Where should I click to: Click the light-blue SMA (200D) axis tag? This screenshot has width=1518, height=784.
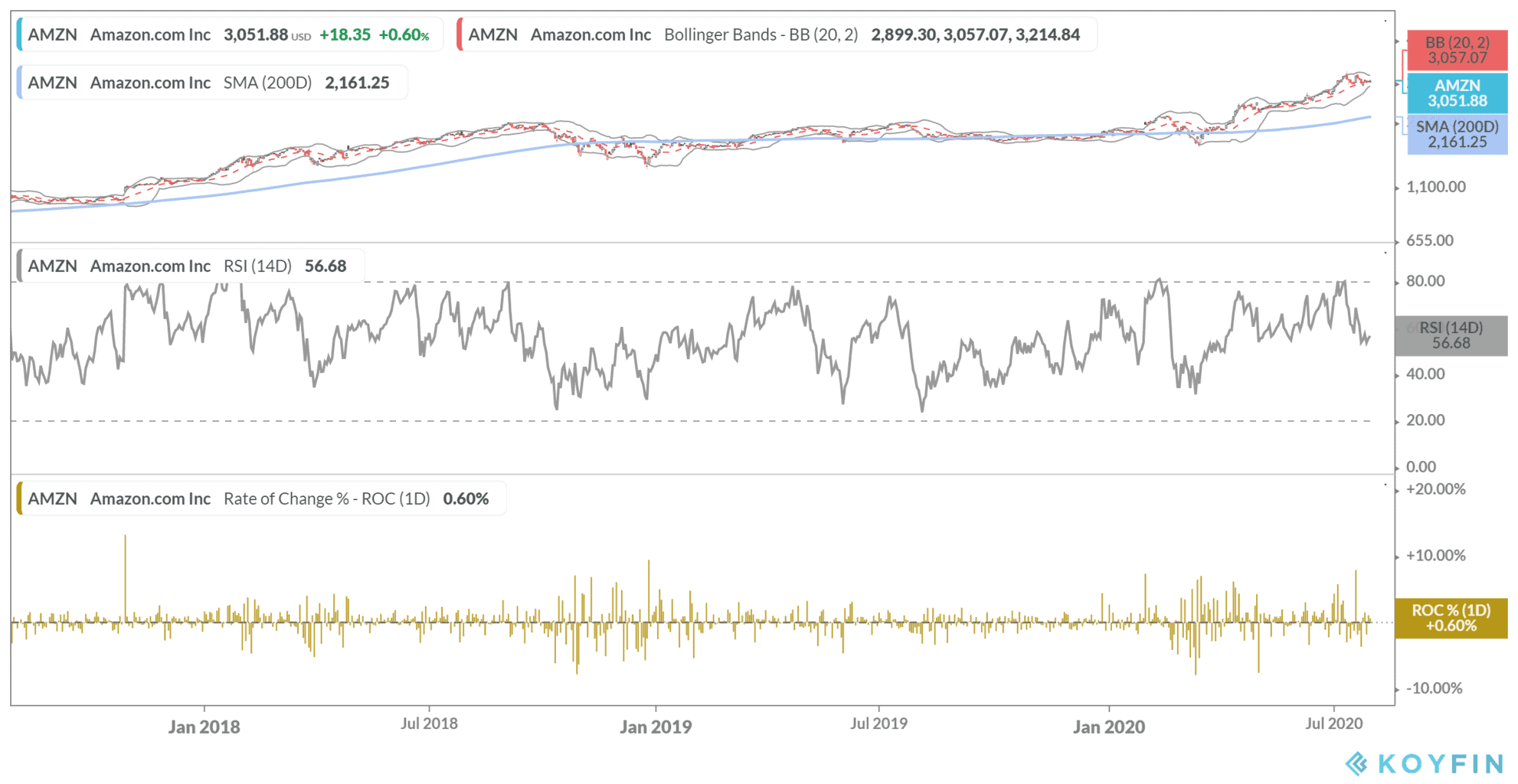click(x=1457, y=134)
